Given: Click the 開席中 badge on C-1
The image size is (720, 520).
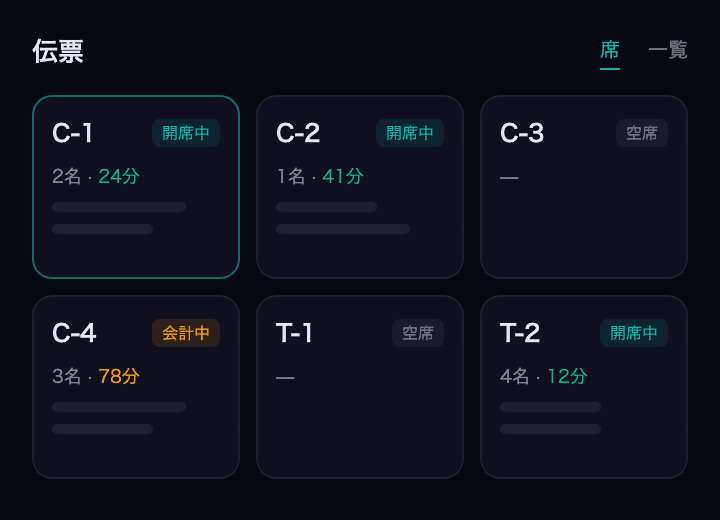Looking at the screenshot, I should pyautogui.click(x=186, y=133).
